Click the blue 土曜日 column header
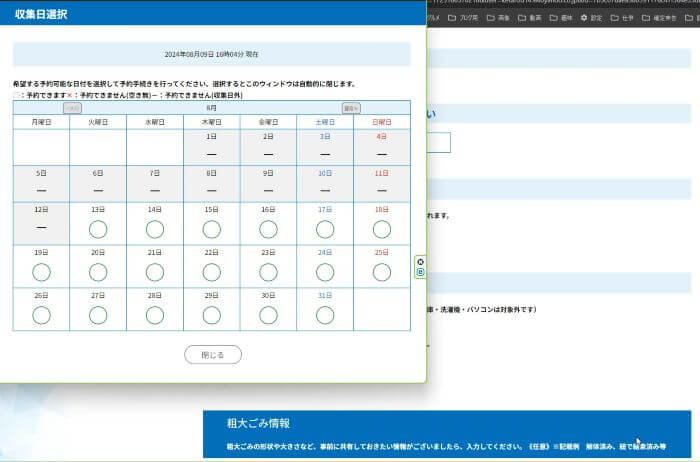 [x=325, y=122]
